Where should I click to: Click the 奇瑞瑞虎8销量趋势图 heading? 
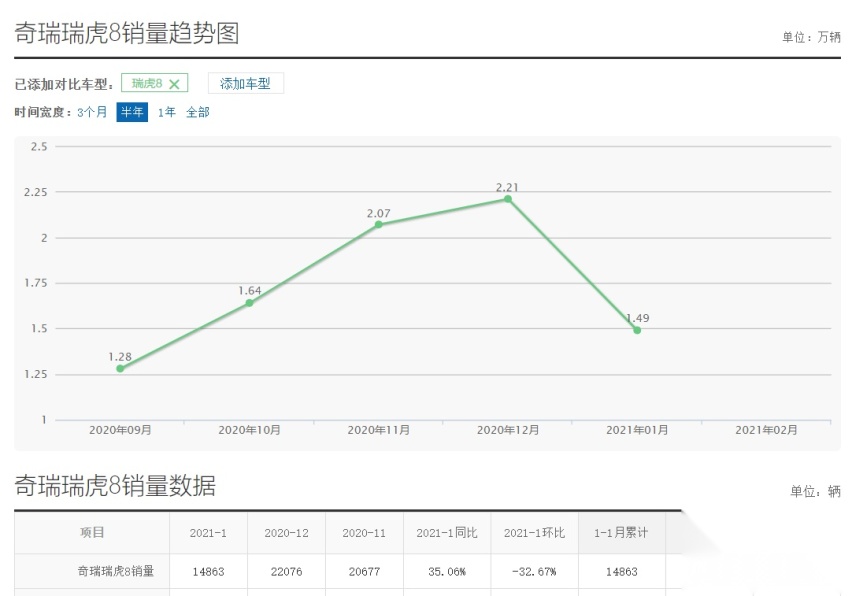[x=127, y=33]
